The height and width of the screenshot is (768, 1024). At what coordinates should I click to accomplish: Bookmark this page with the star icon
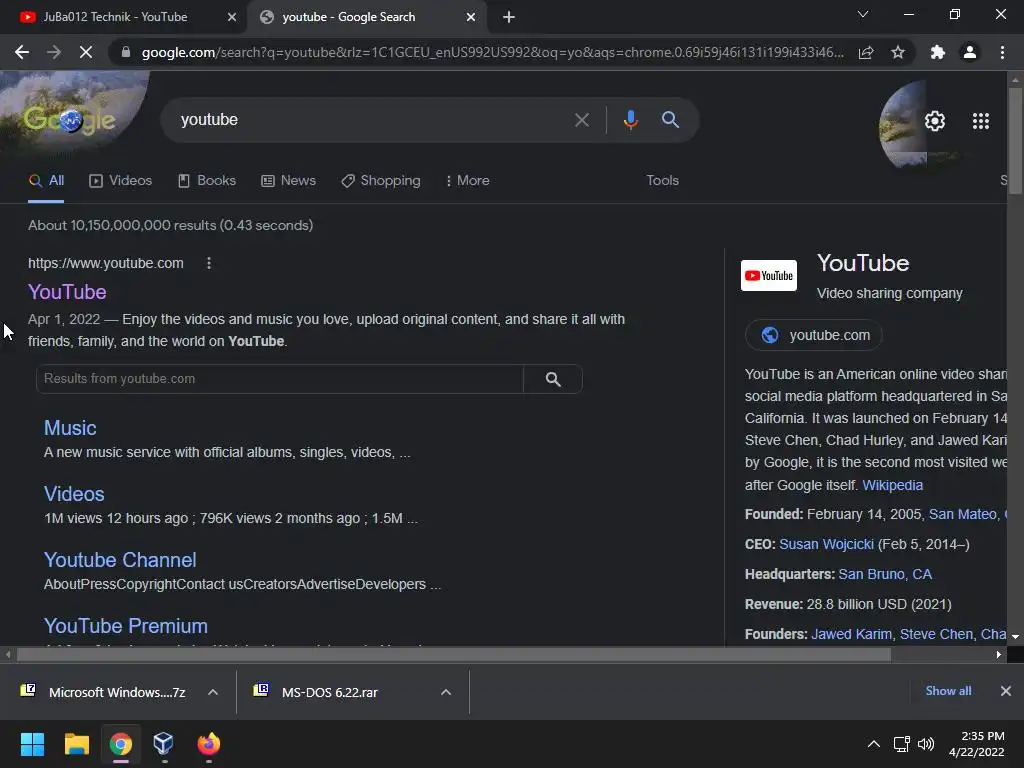tap(898, 52)
